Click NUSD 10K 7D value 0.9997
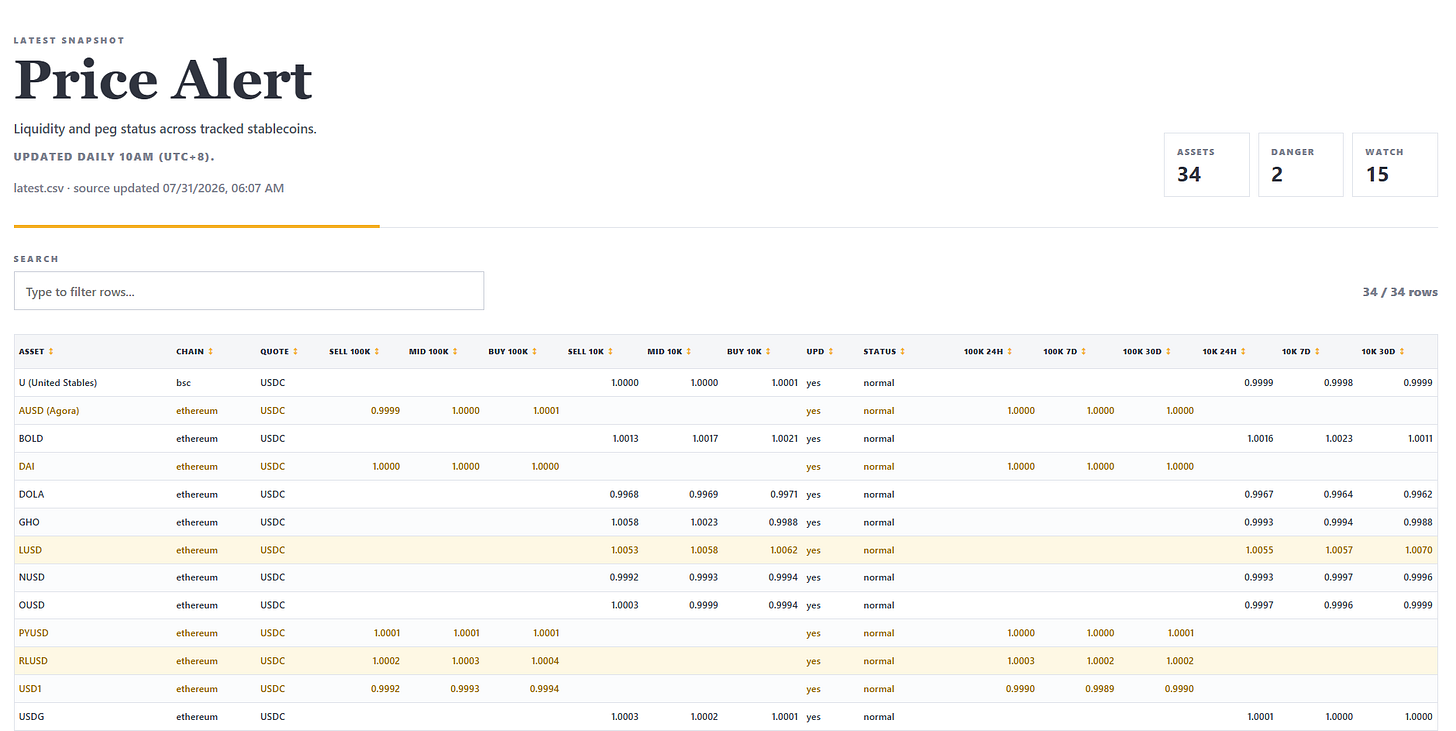Screen dimensions: 1456x731 click(x=1338, y=578)
